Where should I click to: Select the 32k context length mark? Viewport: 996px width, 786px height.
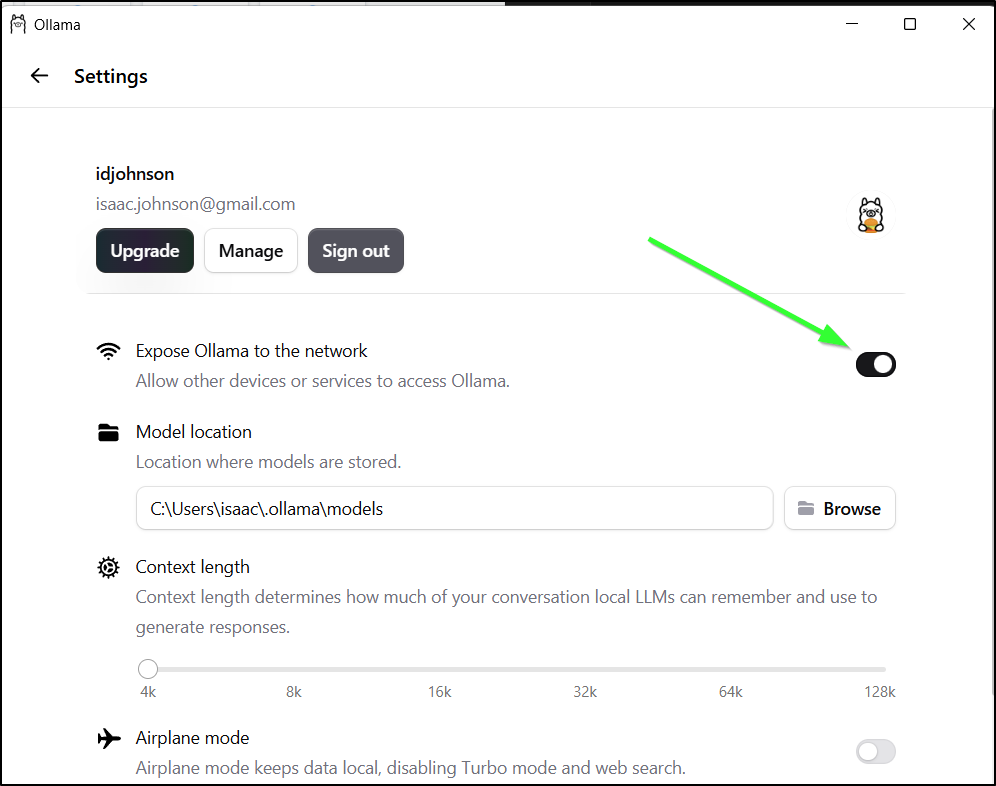pos(585,692)
